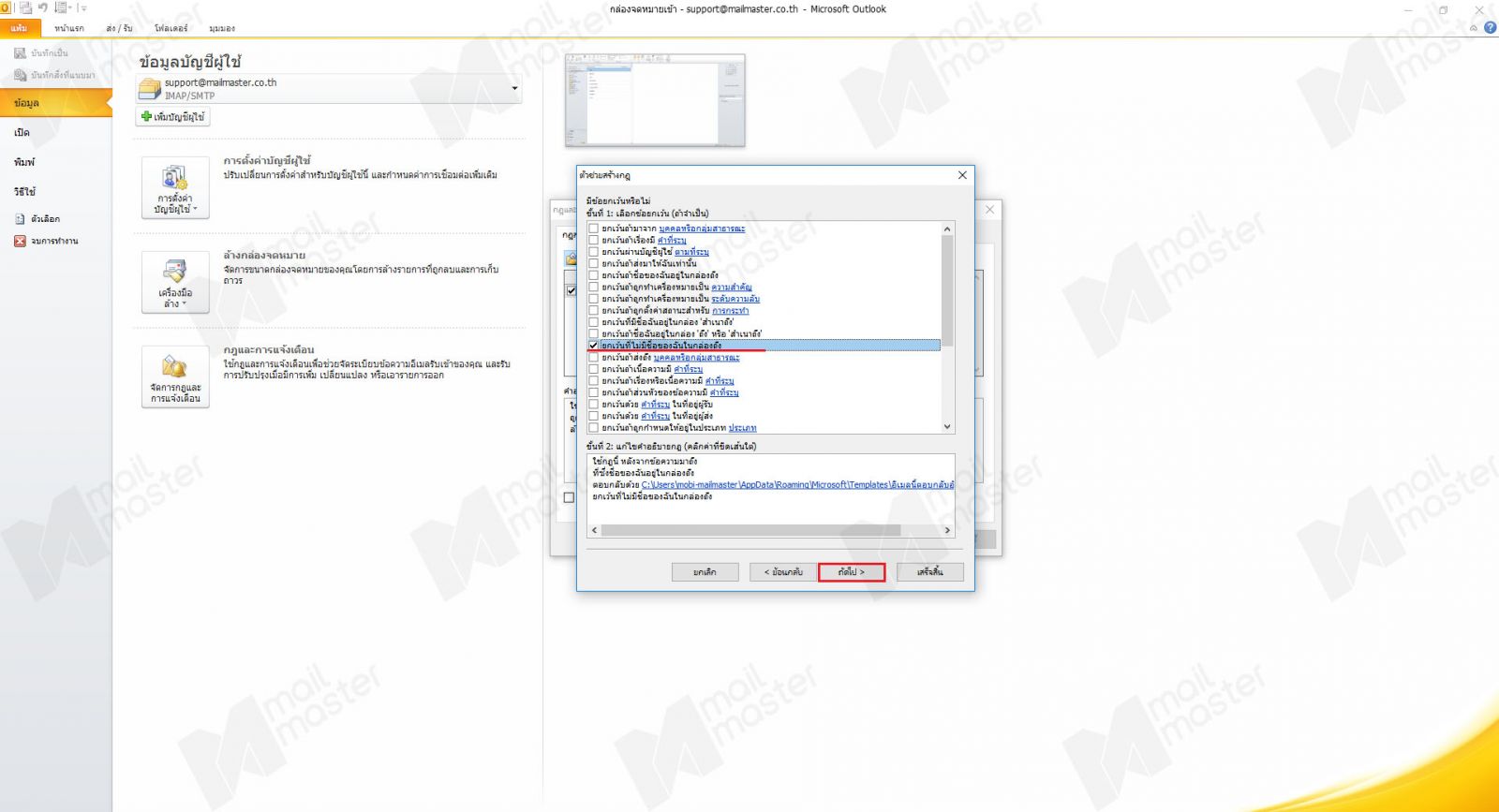Click the < ย้อนกลับ (Back) button

[783, 572]
